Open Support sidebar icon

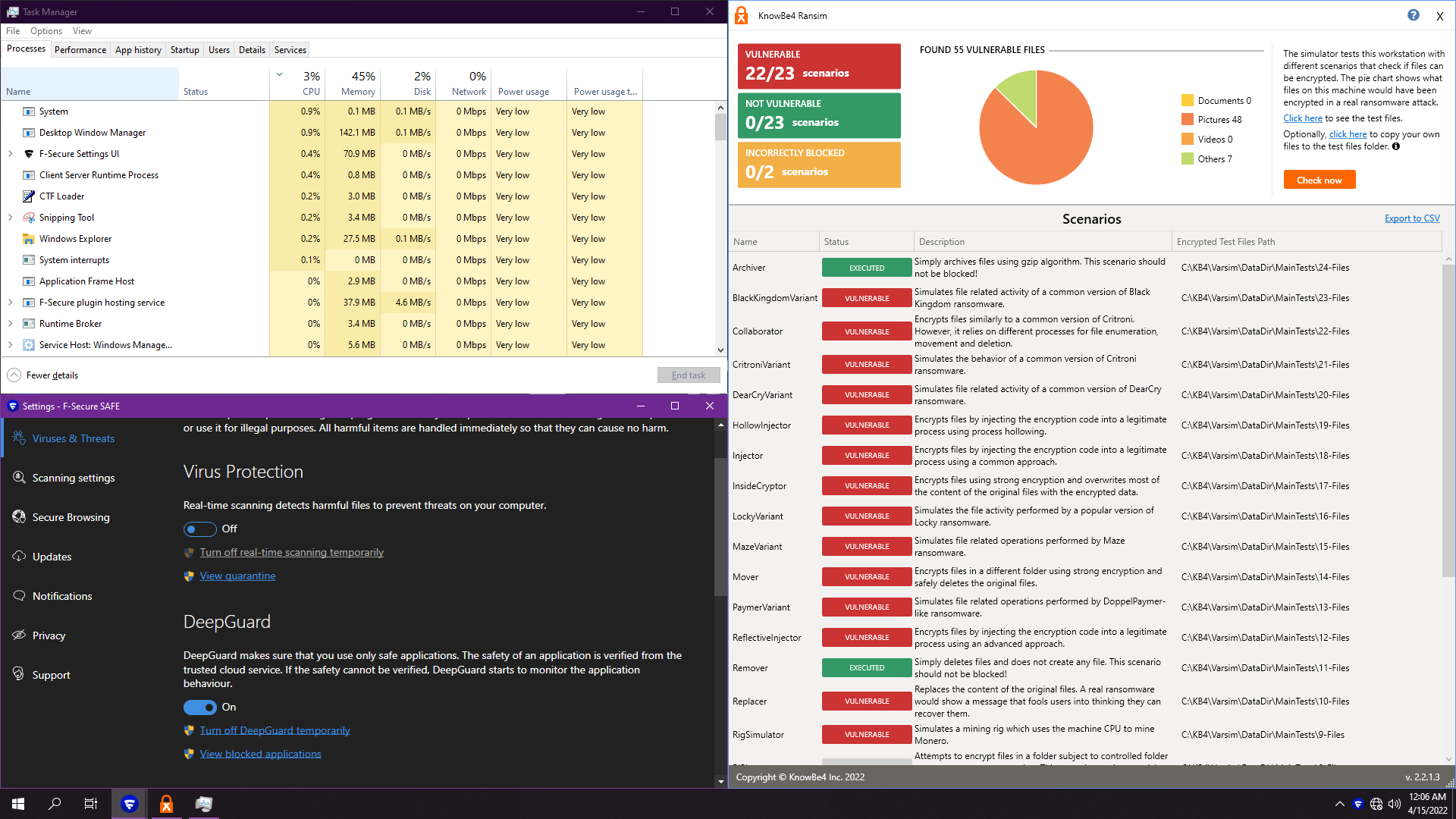[19, 674]
